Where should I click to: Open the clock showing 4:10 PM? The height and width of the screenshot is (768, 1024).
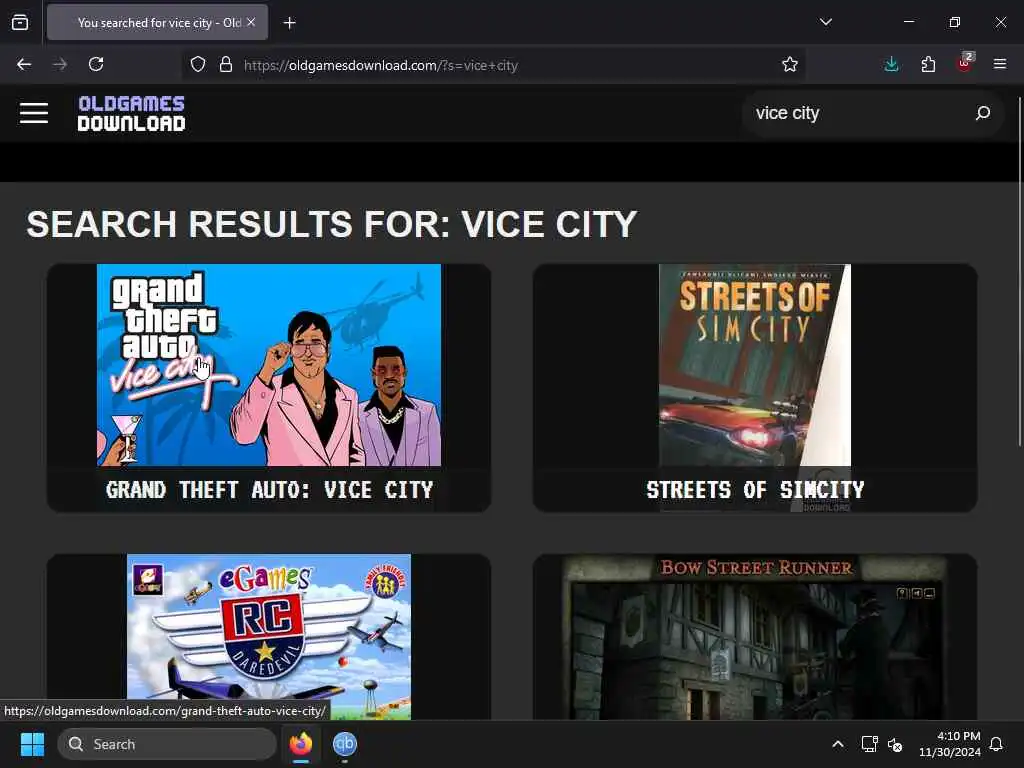click(x=950, y=744)
